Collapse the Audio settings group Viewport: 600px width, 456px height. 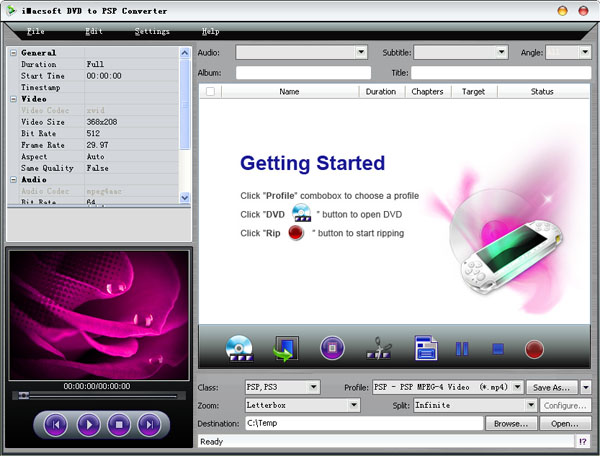[x=13, y=179]
